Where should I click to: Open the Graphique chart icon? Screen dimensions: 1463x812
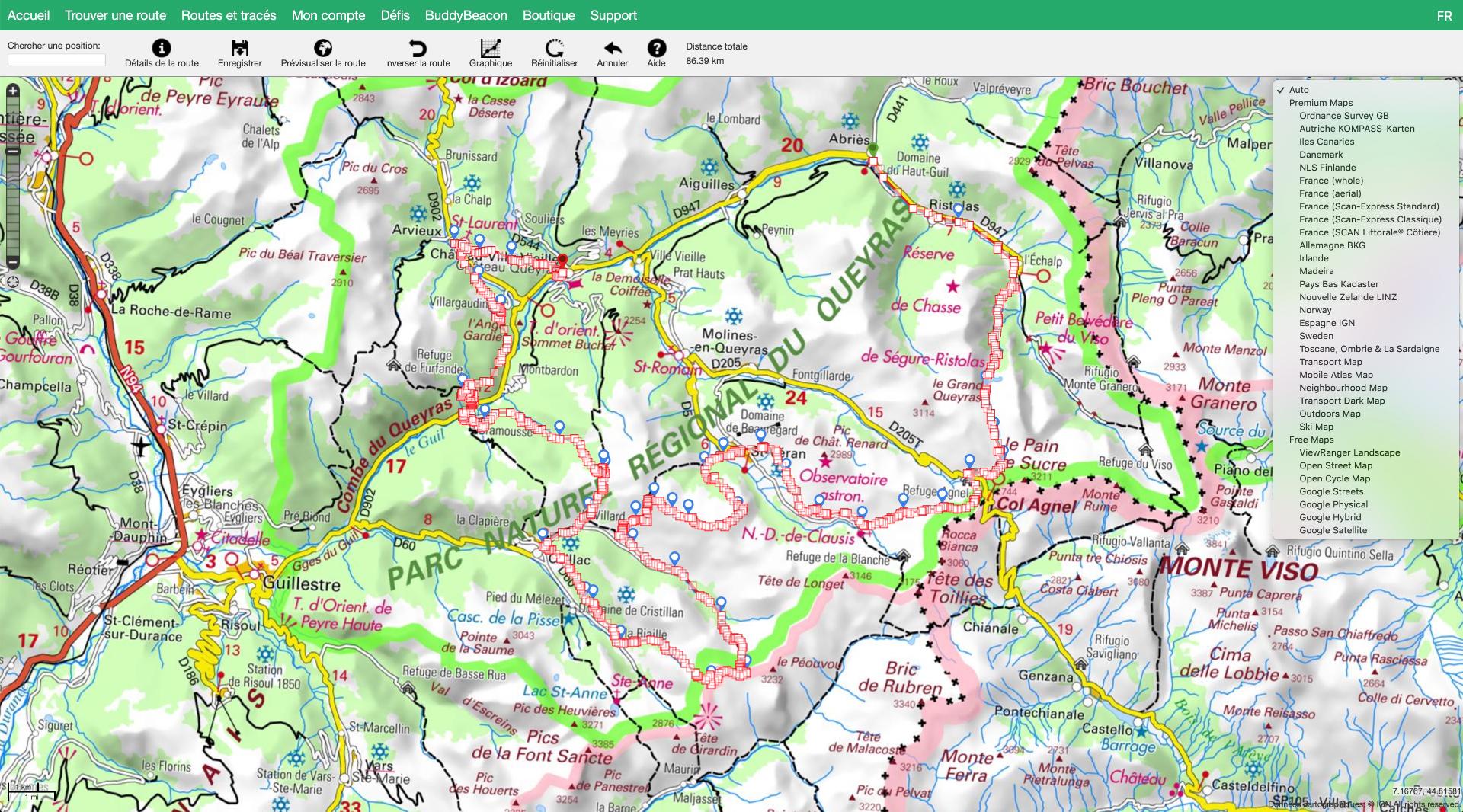[491, 48]
